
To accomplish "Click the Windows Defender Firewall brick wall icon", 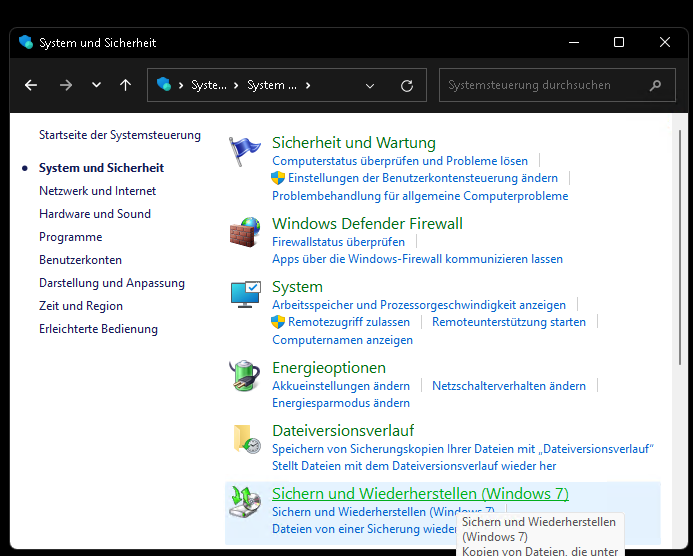I will (244, 232).
